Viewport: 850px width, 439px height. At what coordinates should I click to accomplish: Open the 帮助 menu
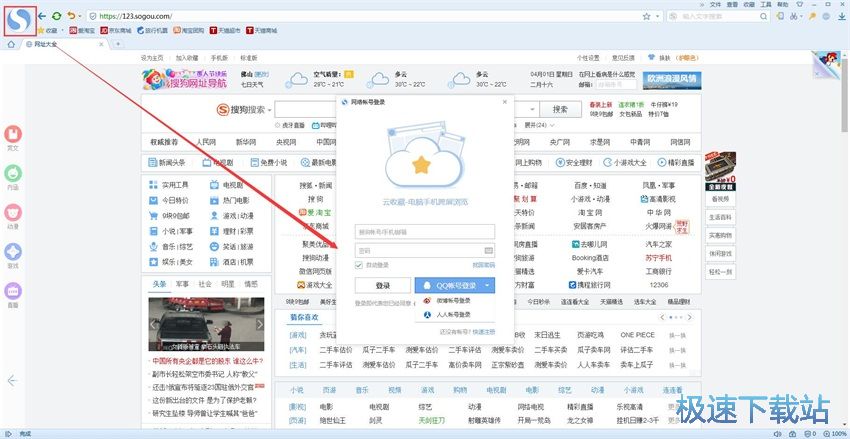(x=782, y=4)
